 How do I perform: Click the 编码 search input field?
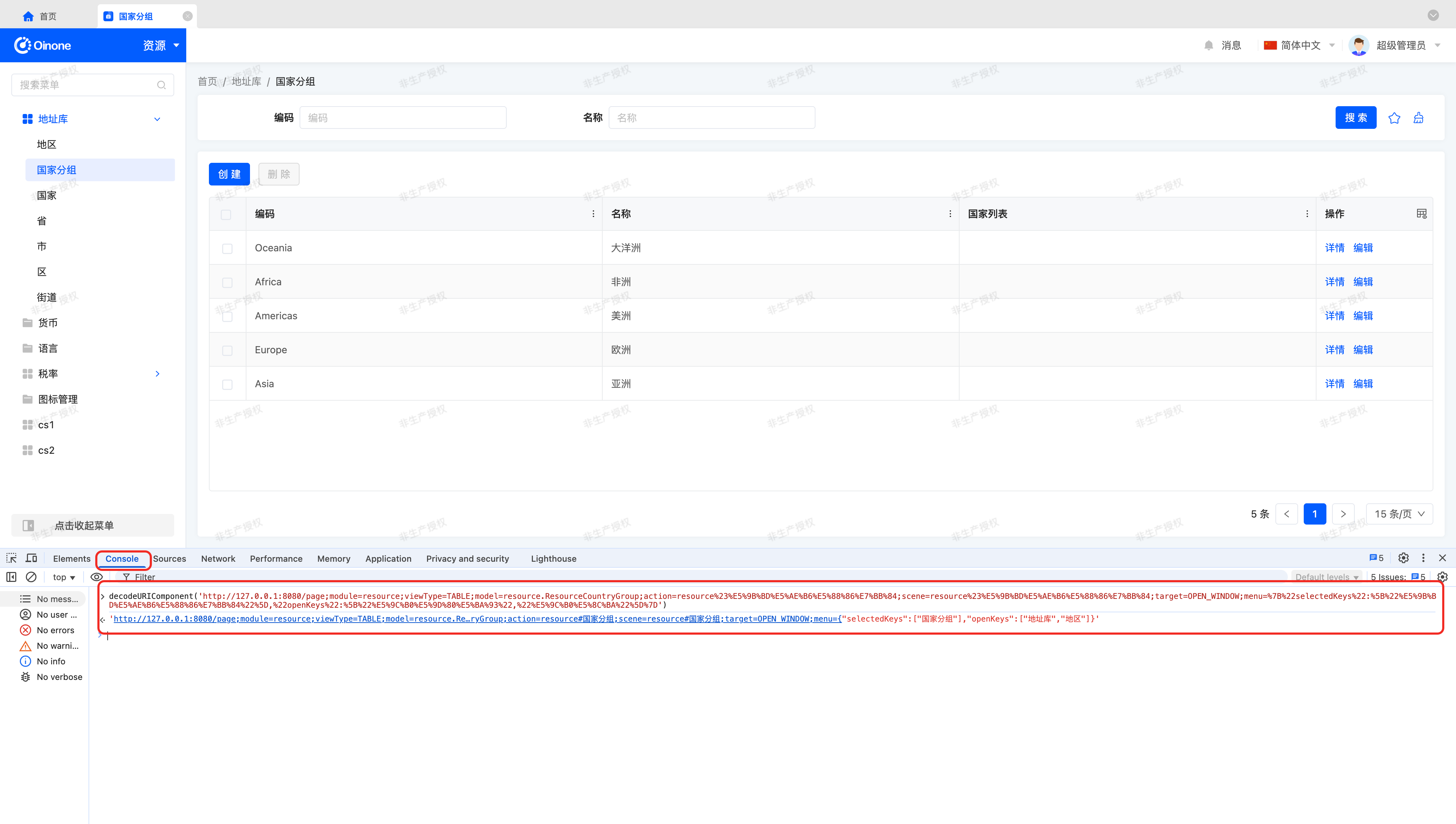(403, 118)
